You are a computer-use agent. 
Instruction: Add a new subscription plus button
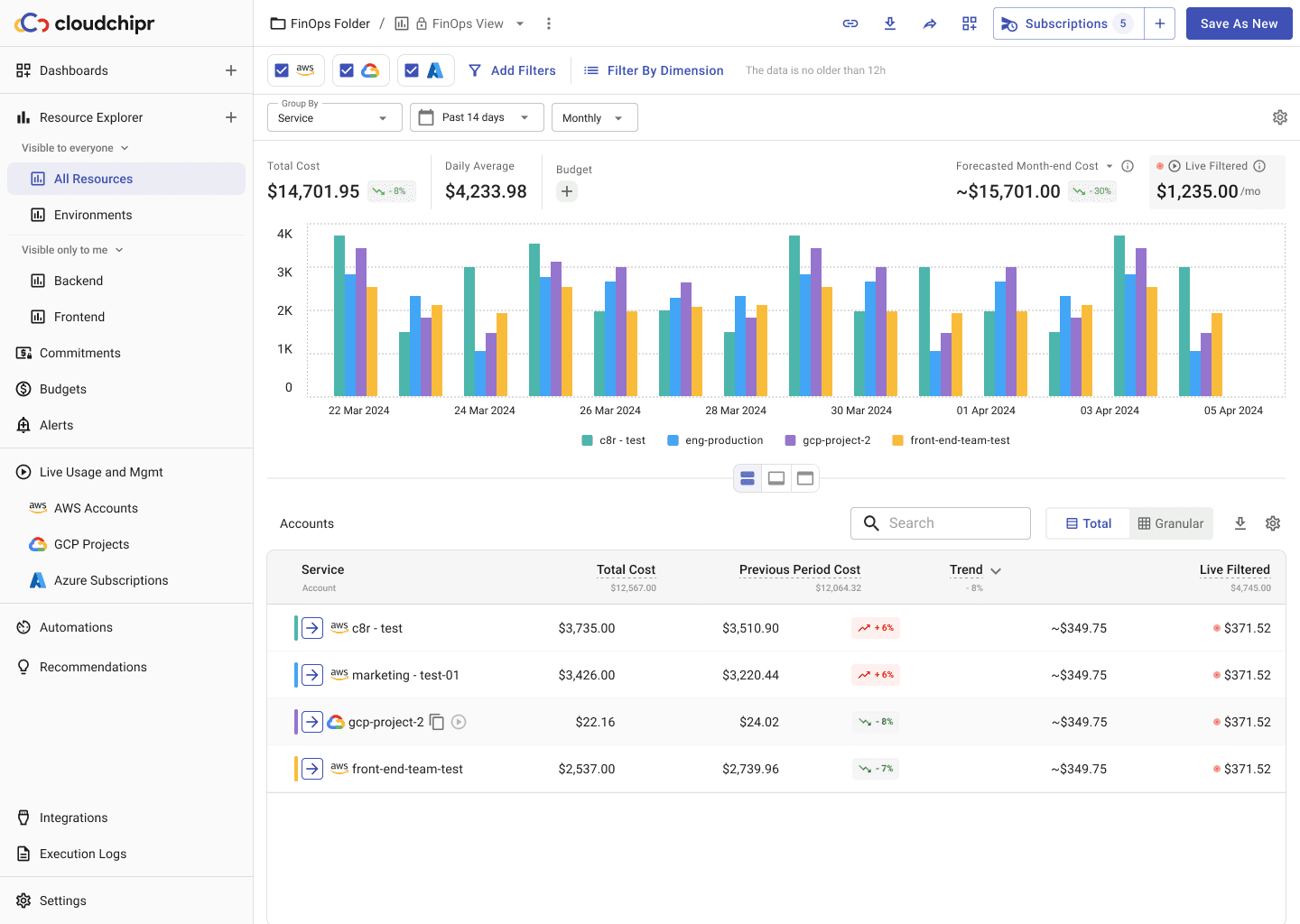click(1160, 23)
